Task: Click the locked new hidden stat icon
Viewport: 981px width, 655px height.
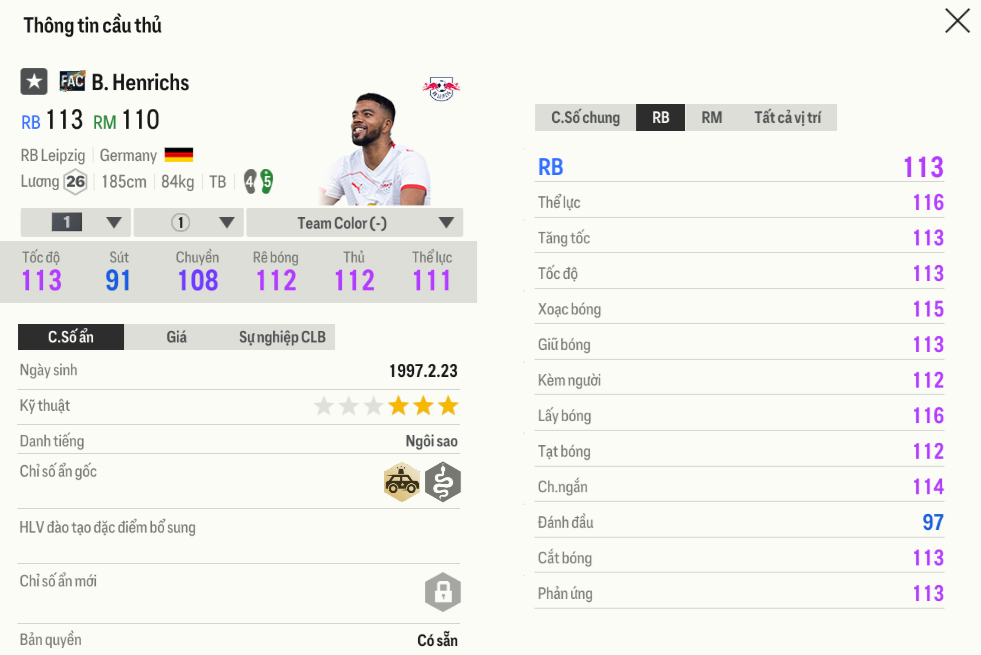Action: (442, 592)
